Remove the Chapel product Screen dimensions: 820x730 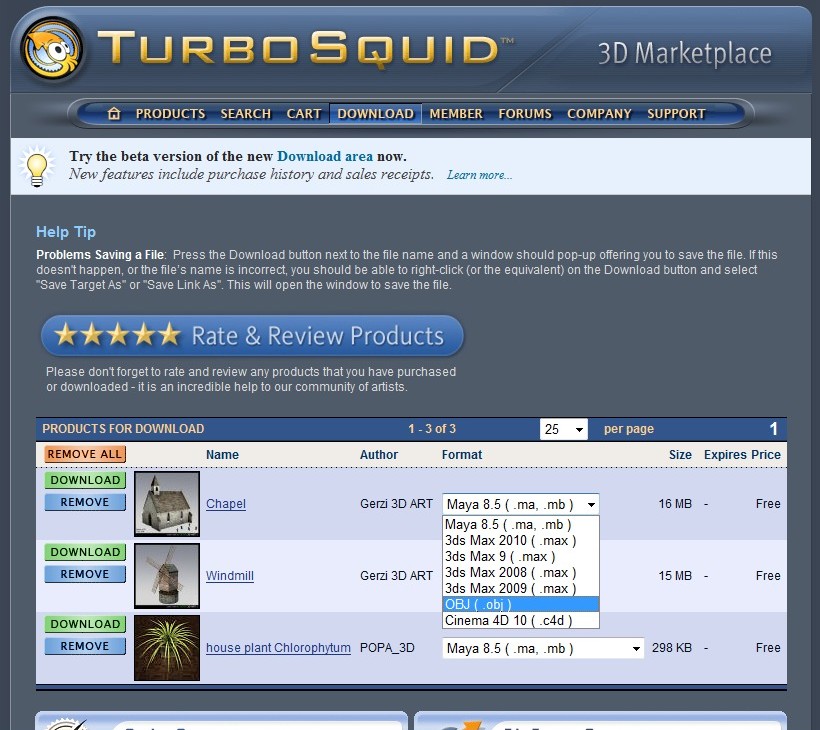click(85, 502)
